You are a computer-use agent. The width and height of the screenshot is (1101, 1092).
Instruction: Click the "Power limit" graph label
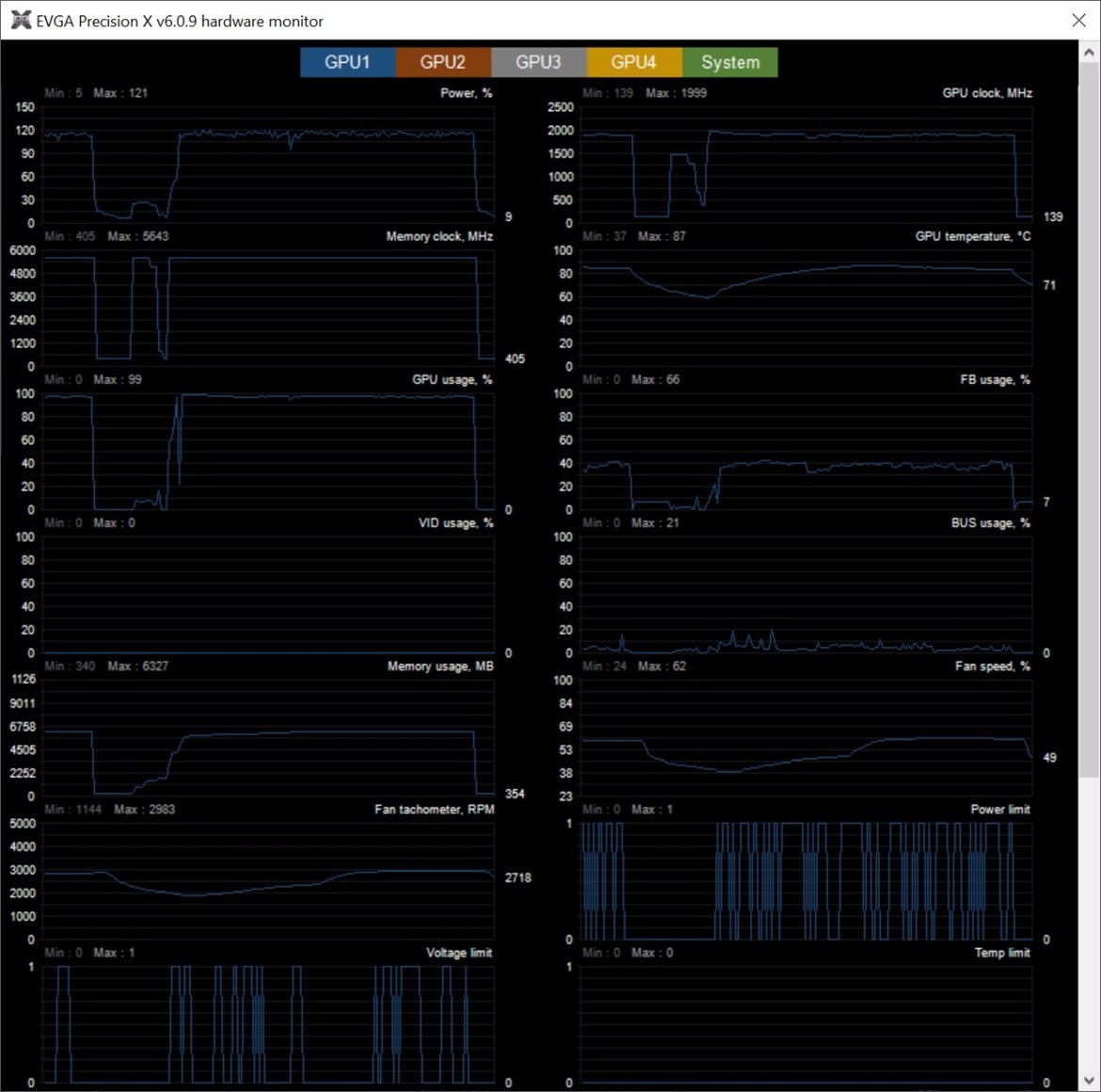pos(1000,809)
